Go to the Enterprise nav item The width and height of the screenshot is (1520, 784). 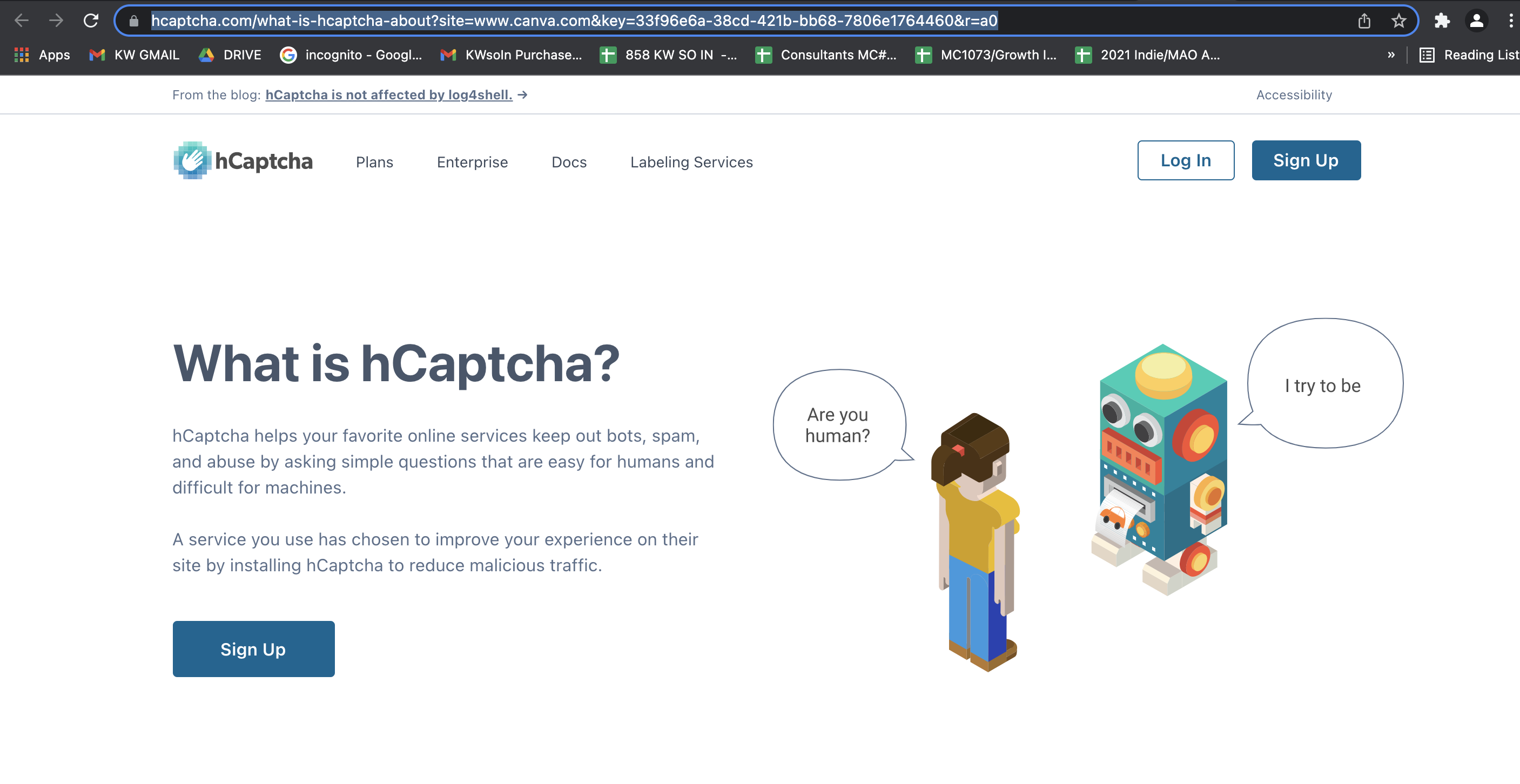[472, 162]
